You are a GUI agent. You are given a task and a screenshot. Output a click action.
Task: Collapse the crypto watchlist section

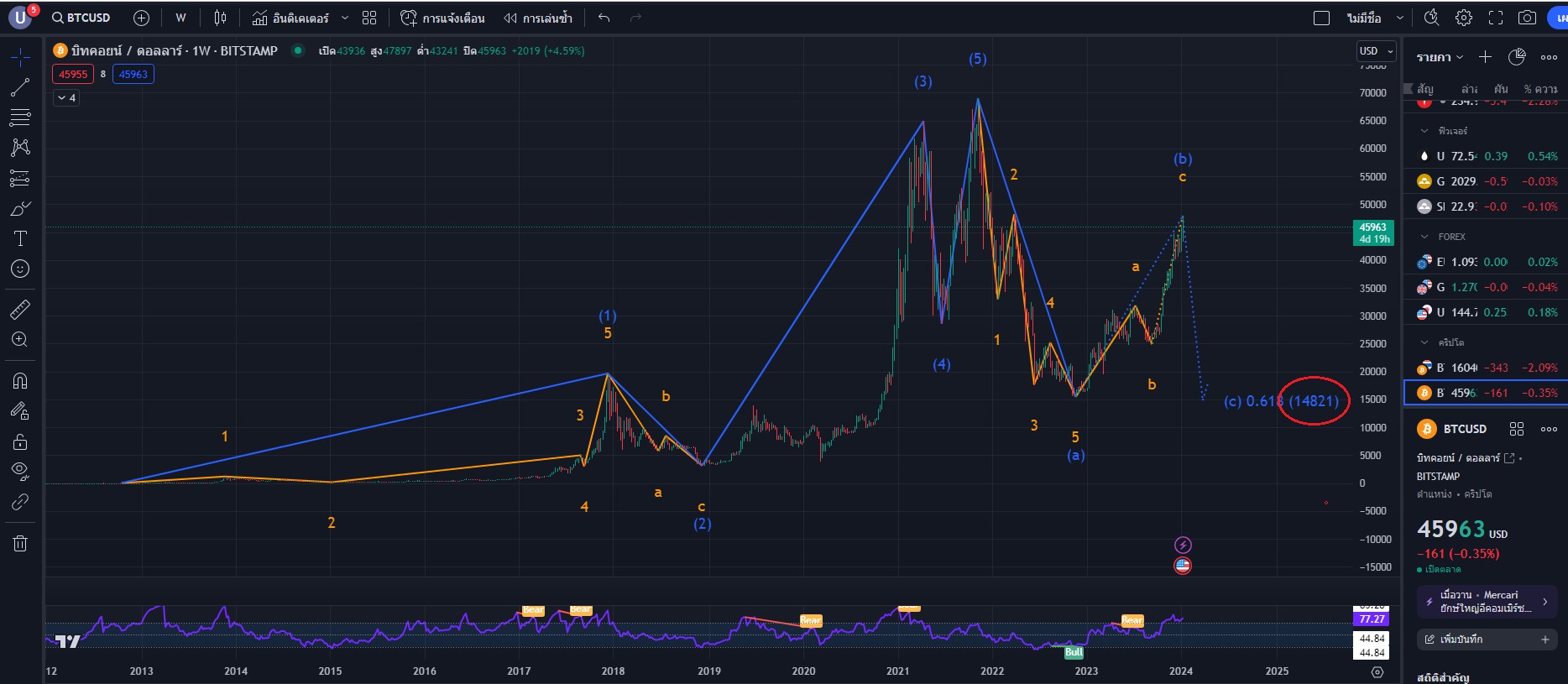coord(1424,342)
